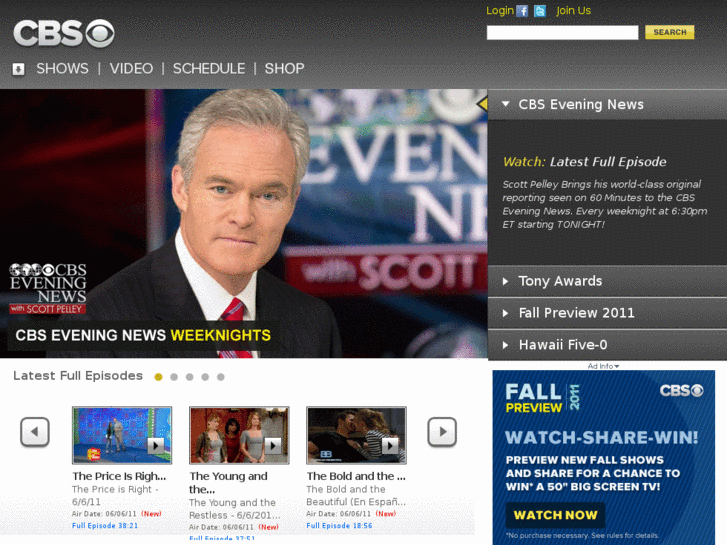Select the fourth carousel page dot

coord(205,377)
